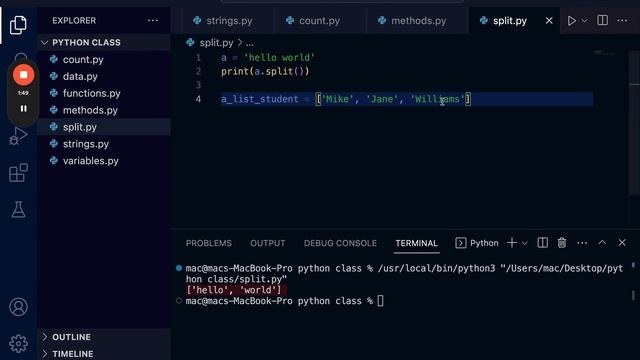The image size is (640, 360).
Task: Maximize the panel with chevron up
Action: 602,243
